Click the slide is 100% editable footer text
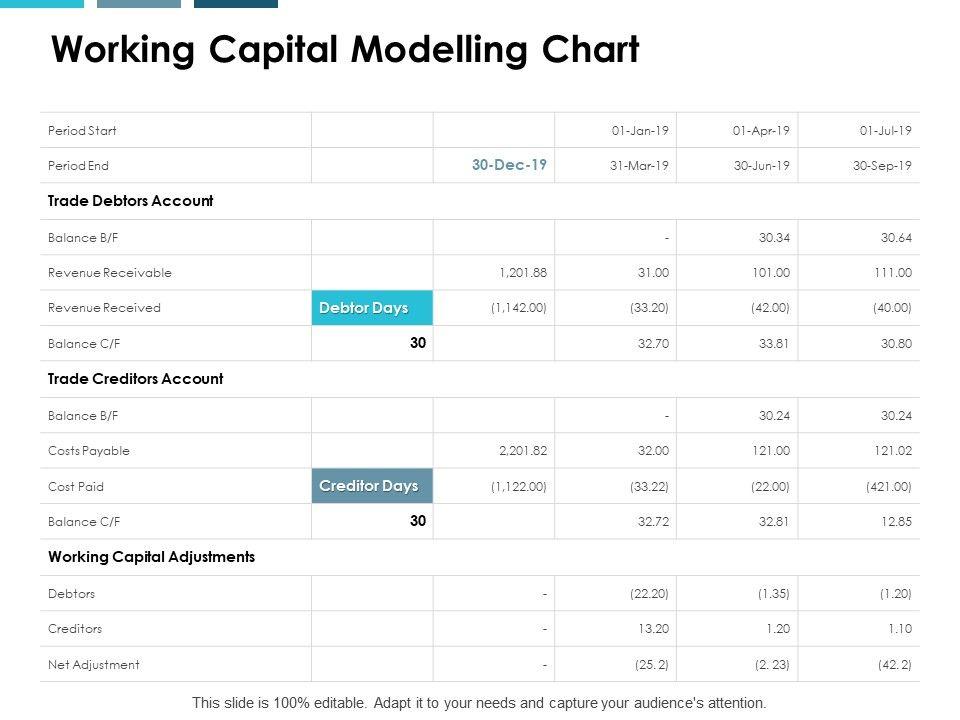Screen dimensions: 960x720 [479, 703]
